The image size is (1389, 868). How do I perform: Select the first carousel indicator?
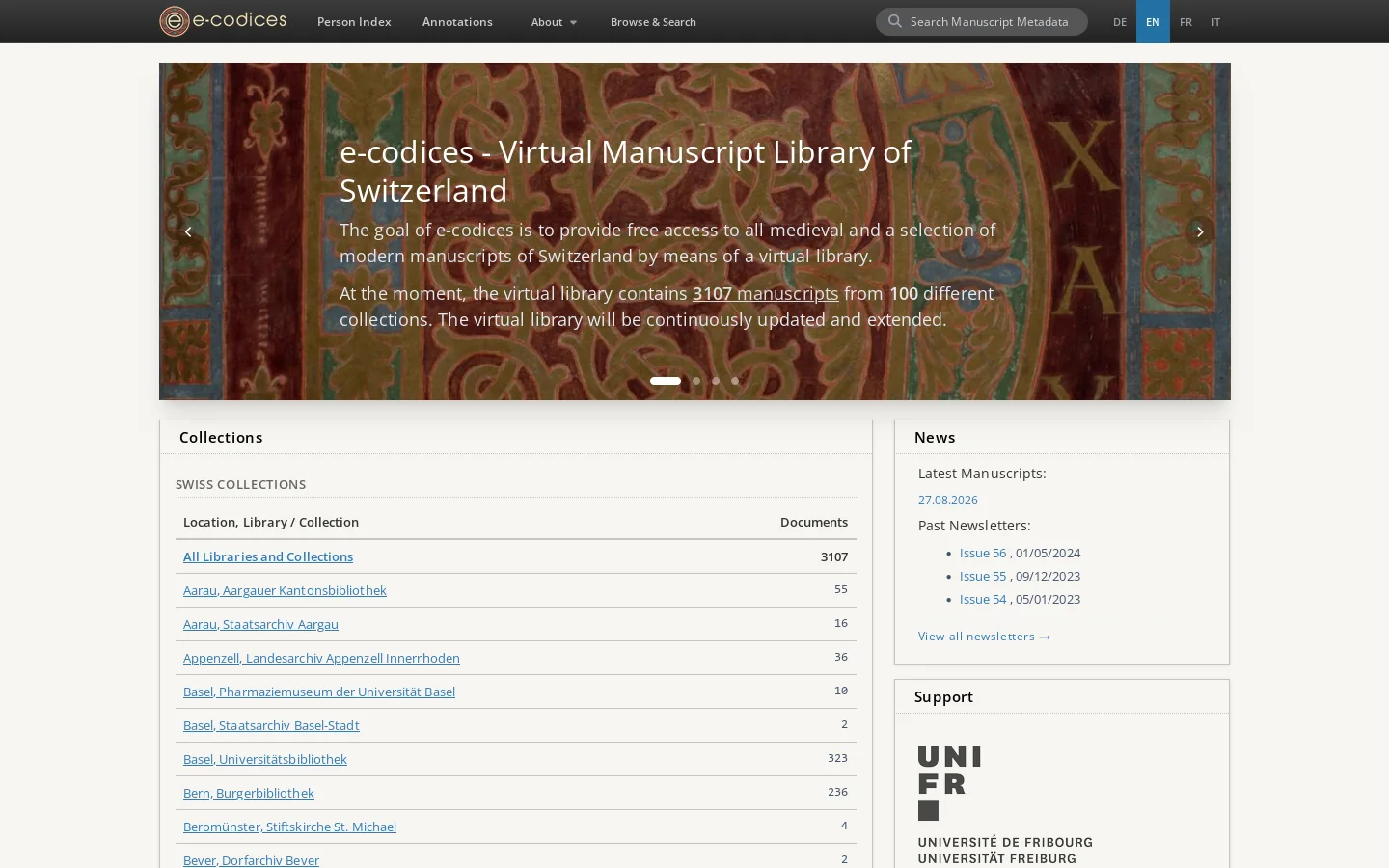(666, 381)
